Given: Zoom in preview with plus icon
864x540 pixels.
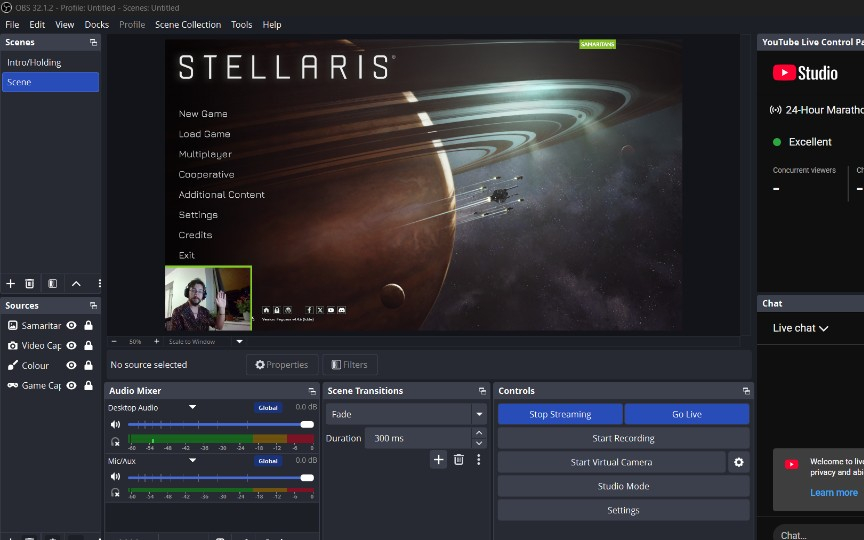Looking at the screenshot, I should click(156, 342).
